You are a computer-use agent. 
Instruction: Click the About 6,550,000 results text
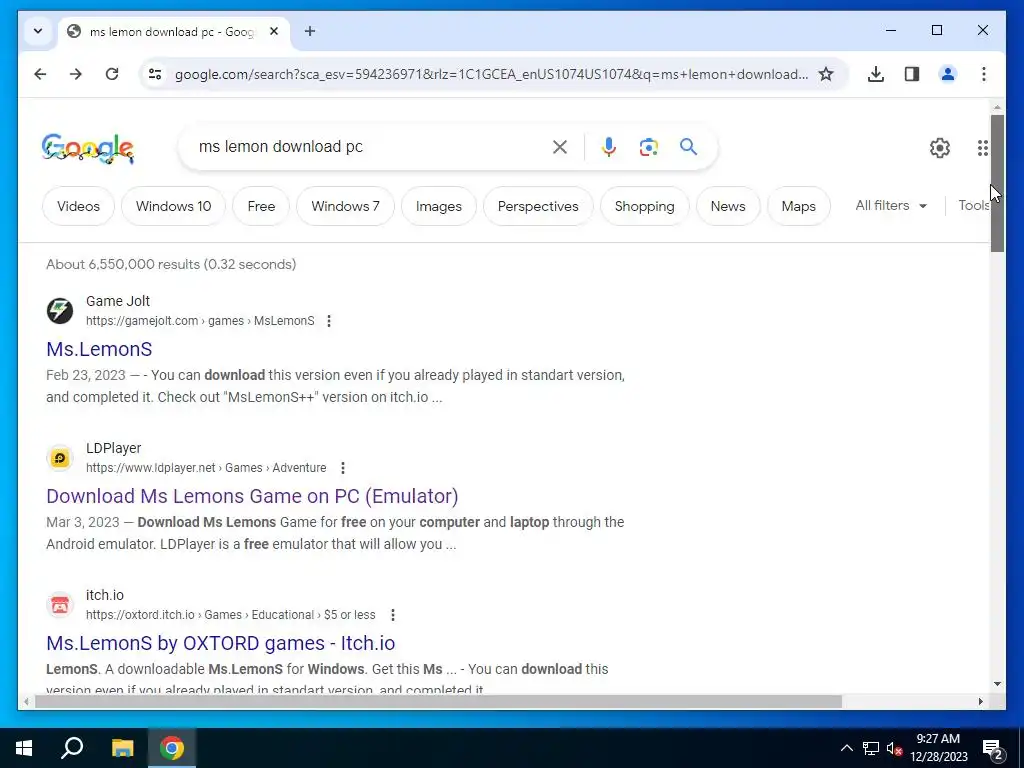(171, 264)
